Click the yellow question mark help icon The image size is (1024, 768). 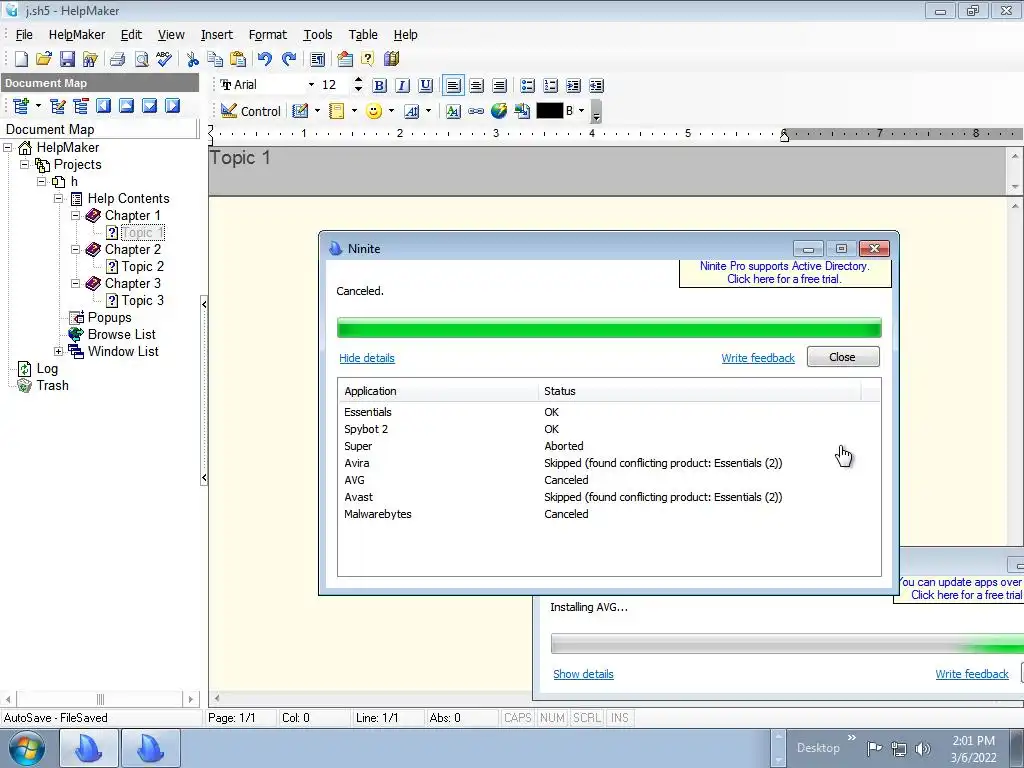click(368, 59)
